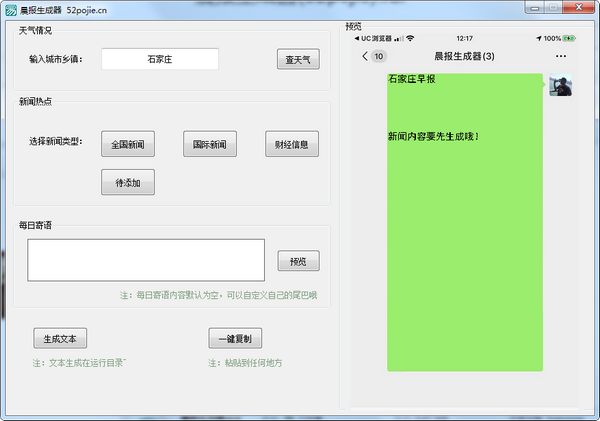Click the back arrow in chat preview
The width and height of the screenshot is (600, 421).
pos(365,57)
